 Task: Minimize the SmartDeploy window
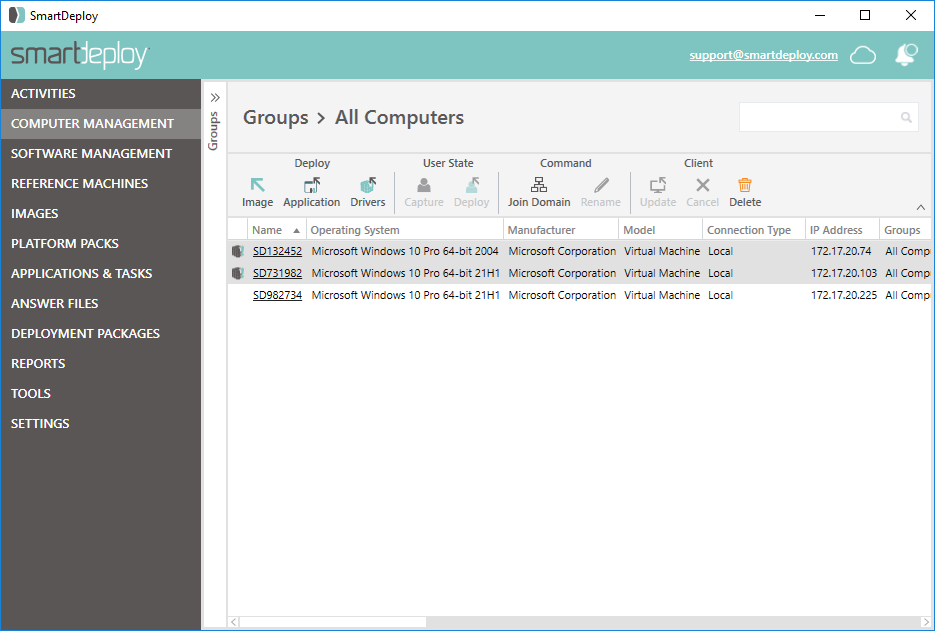(x=820, y=16)
